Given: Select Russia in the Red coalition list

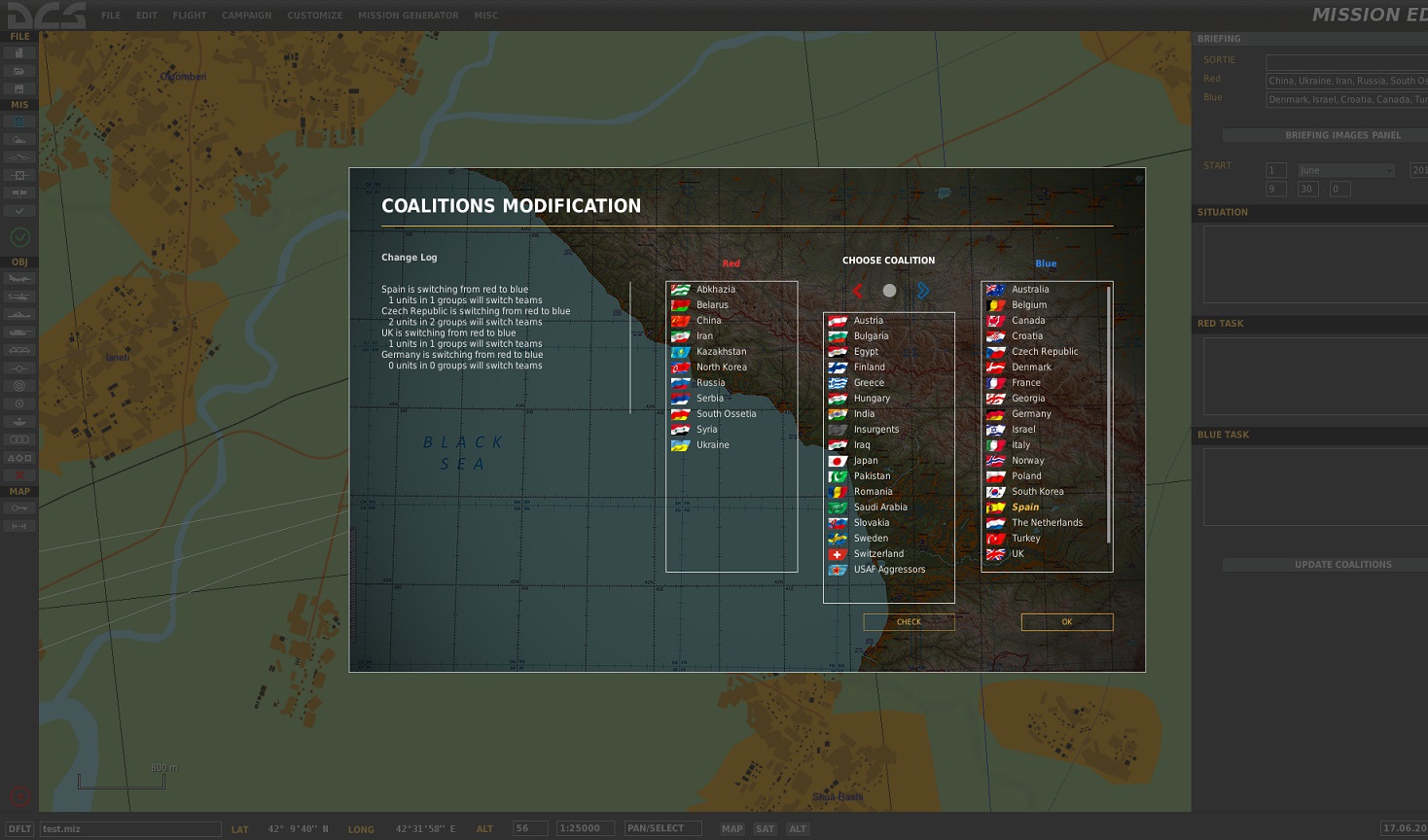Looking at the screenshot, I should click(x=710, y=383).
